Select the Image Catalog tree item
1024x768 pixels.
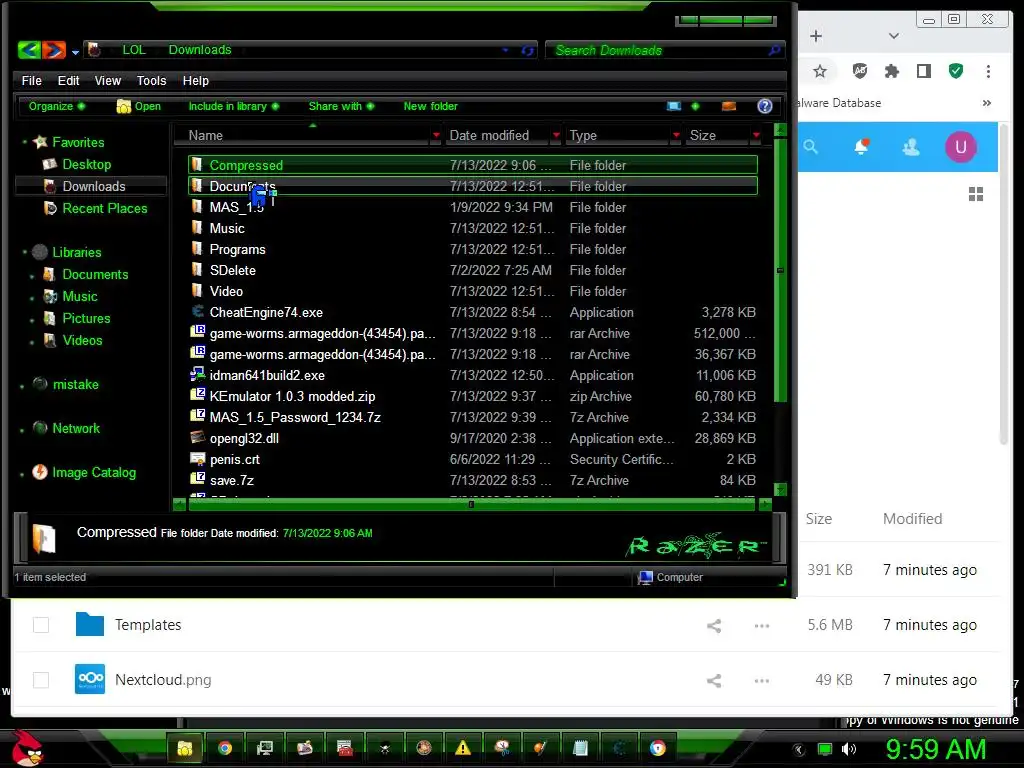85,472
